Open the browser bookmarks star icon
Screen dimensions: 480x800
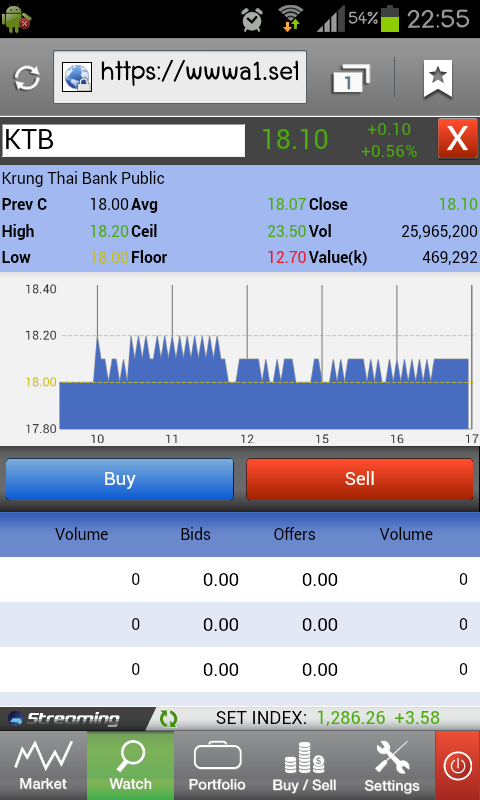tap(437, 78)
